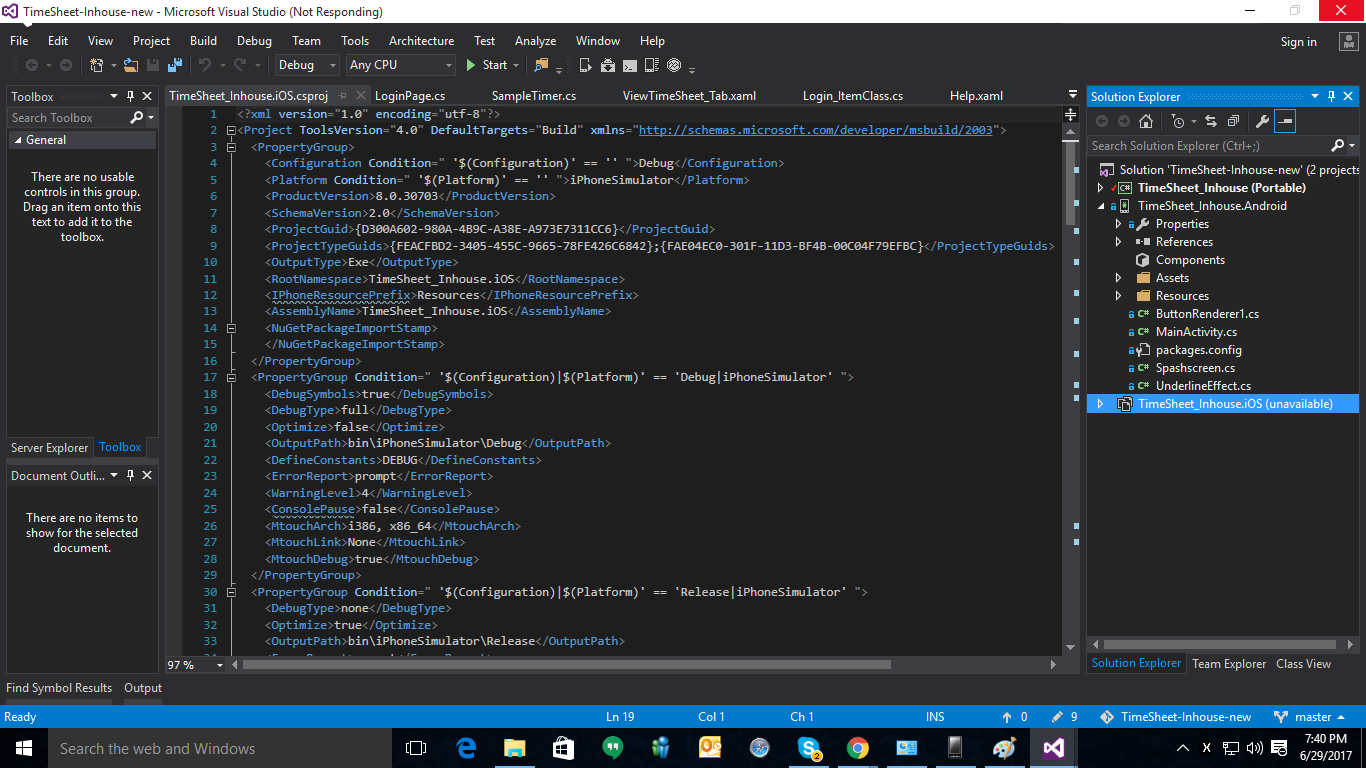Open the Build menu
The height and width of the screenshot is (768, 1366).
click(x=203, y=41)
